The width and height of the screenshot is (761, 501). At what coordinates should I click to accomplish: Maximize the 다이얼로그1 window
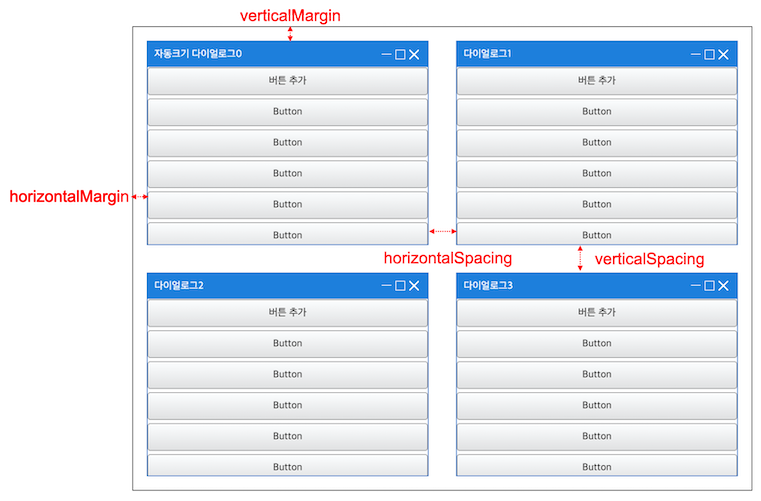[x=709, y=54]
